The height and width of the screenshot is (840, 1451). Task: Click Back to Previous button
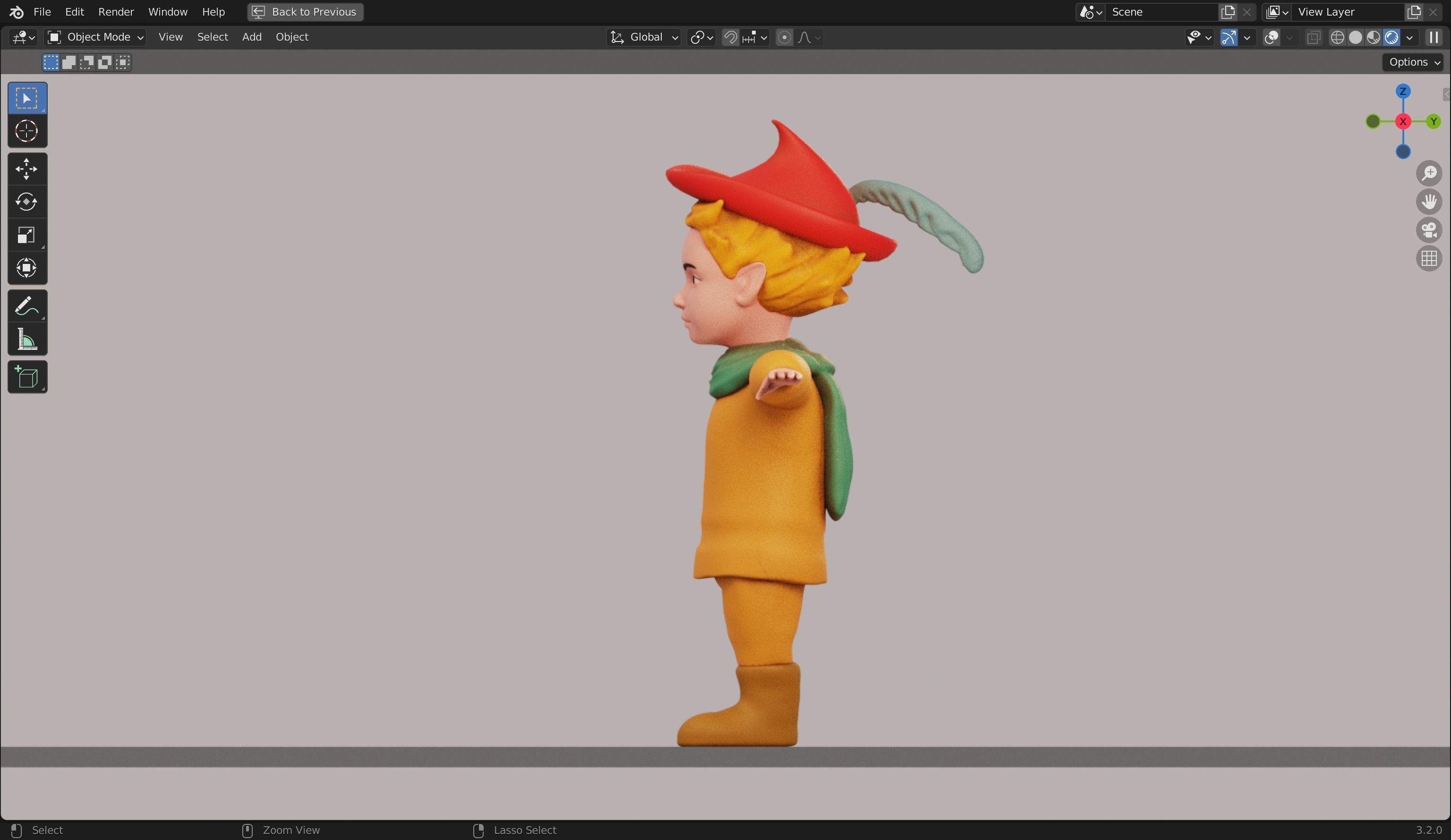pos(305,12)
